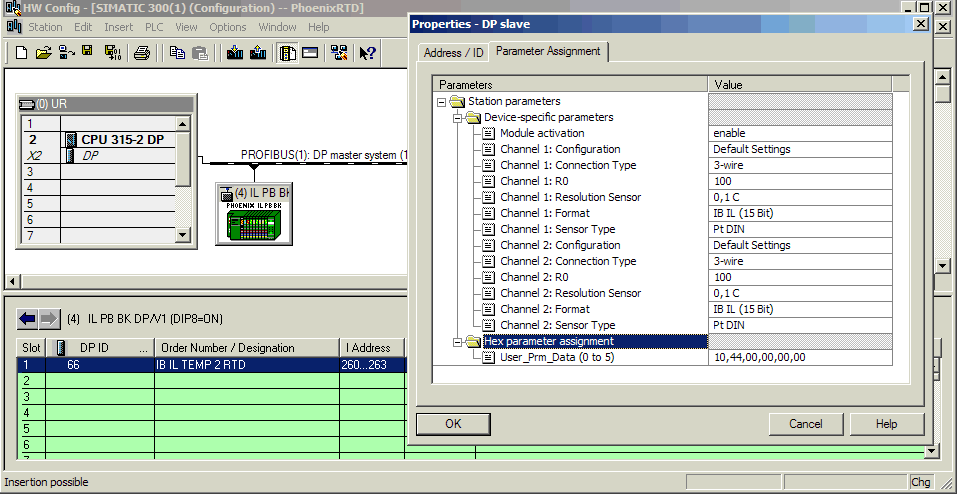Image resolution: width=957 pixels, height=494 pixels.
Task: Confirm the dialog with OK
Action: pyautogui.click(x=453, y=424)
